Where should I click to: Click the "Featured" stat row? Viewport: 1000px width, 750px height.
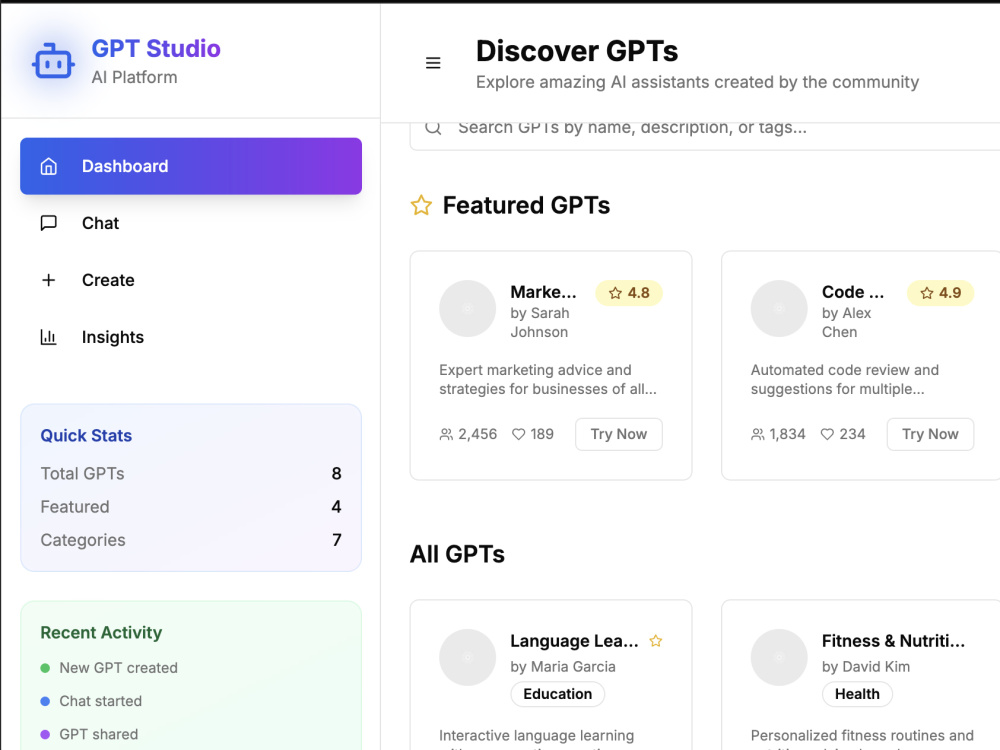pos(191,507)
